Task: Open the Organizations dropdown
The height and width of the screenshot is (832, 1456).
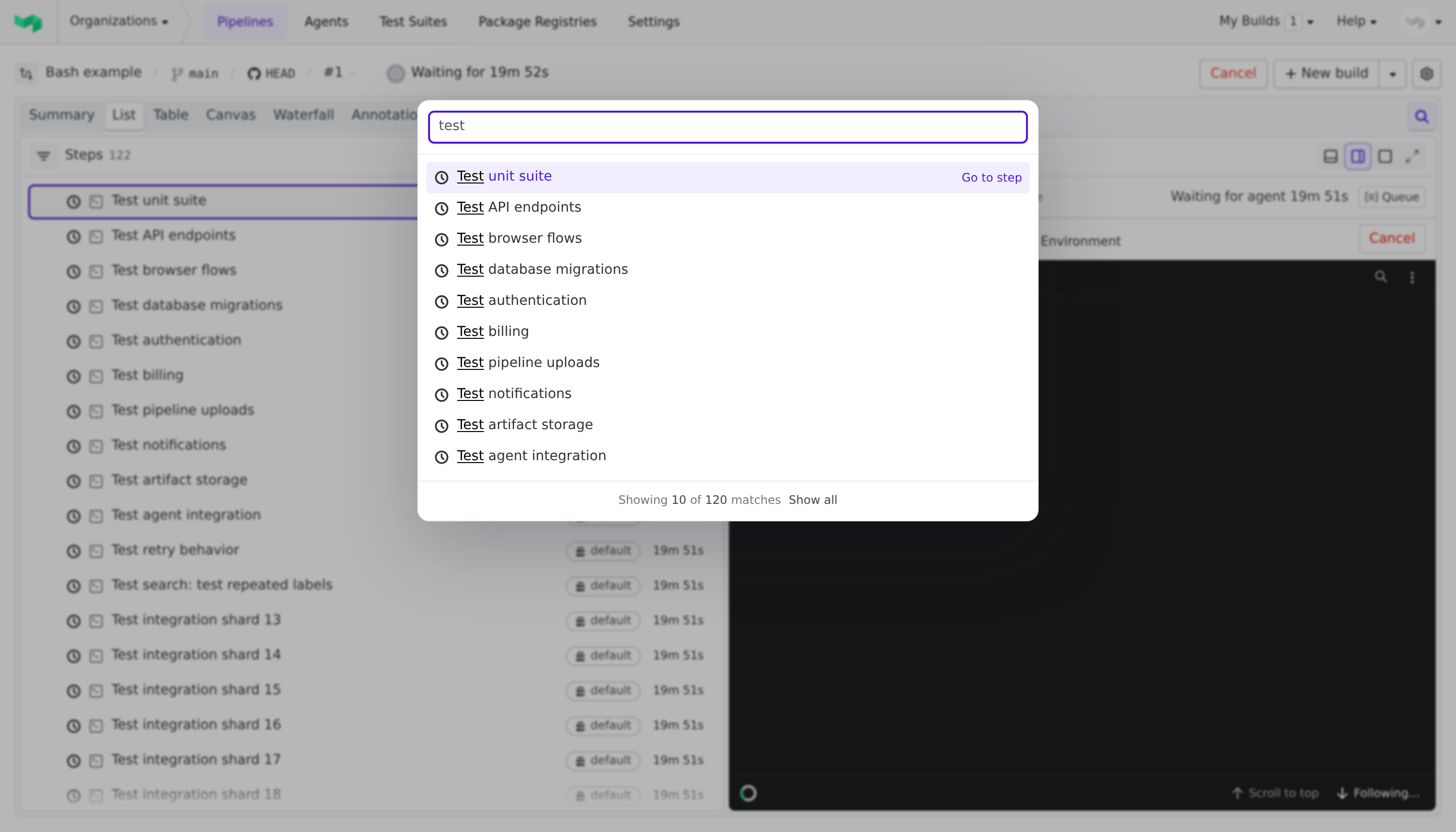Action: pyautogui.click(x=119, y=21)
